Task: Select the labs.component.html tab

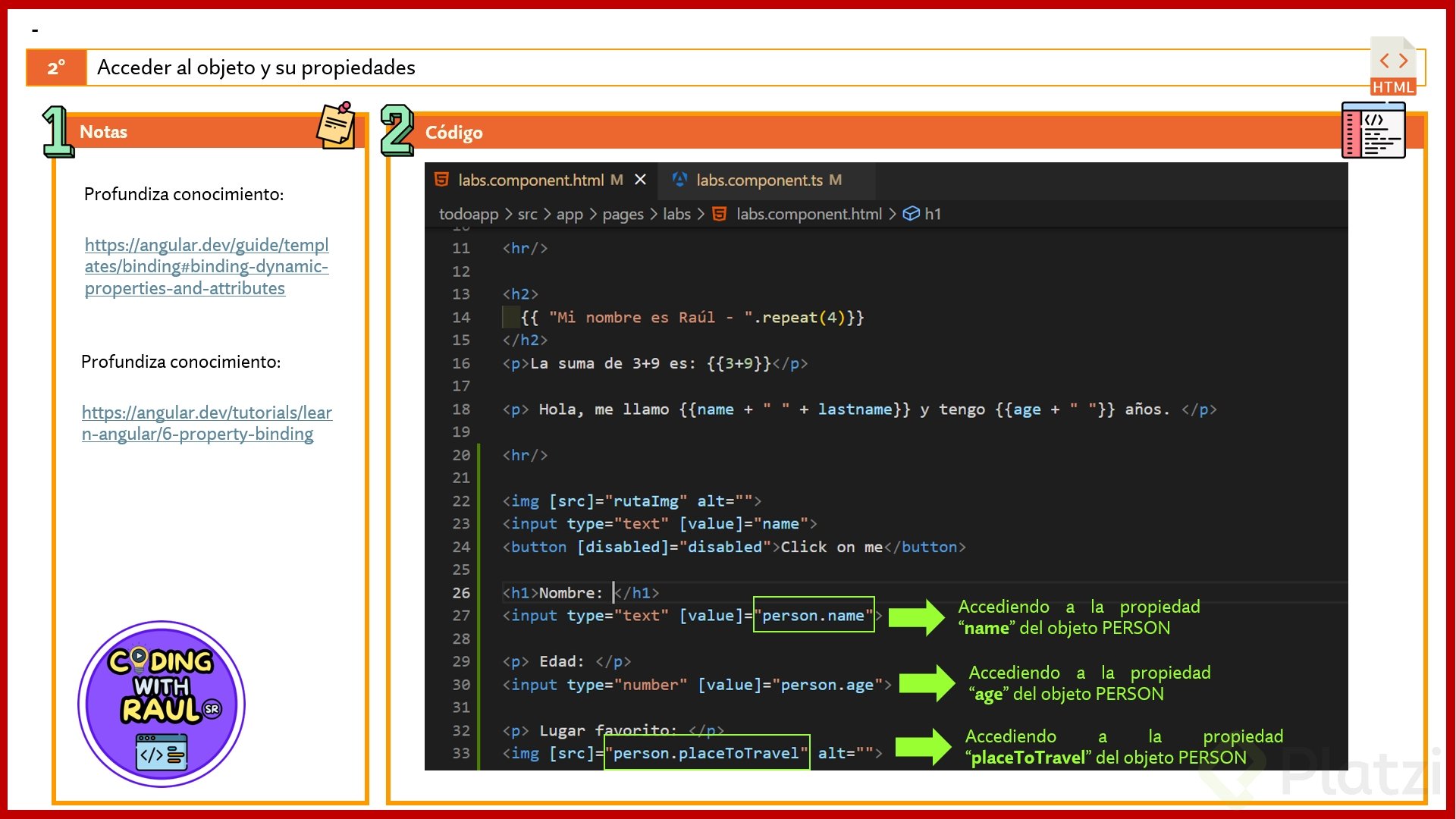Action: point(530,180)
